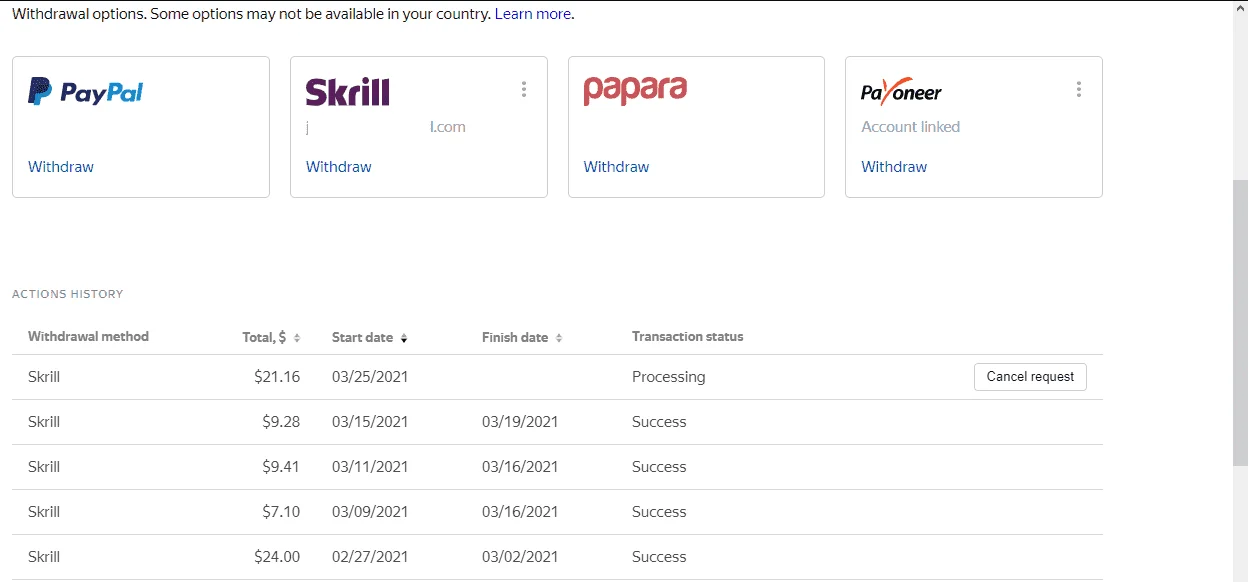Click the 03/25/2021 start date
1249x582 pixels.
(370, 377)
